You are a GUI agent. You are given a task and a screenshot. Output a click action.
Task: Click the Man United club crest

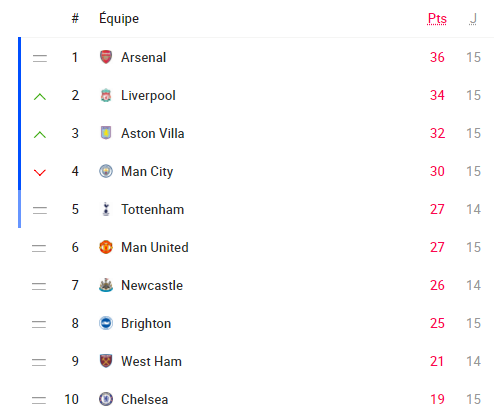click(x=106, y=247)
